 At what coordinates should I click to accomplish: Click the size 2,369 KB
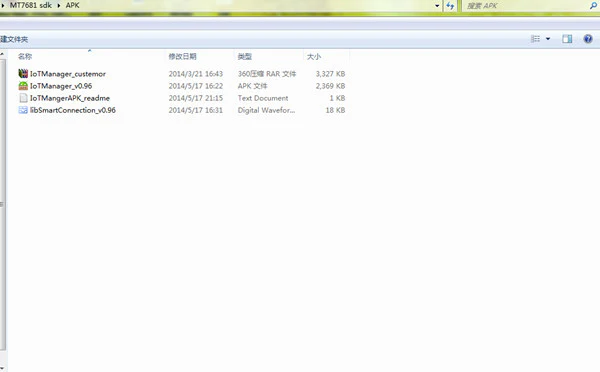coord(330,86)
